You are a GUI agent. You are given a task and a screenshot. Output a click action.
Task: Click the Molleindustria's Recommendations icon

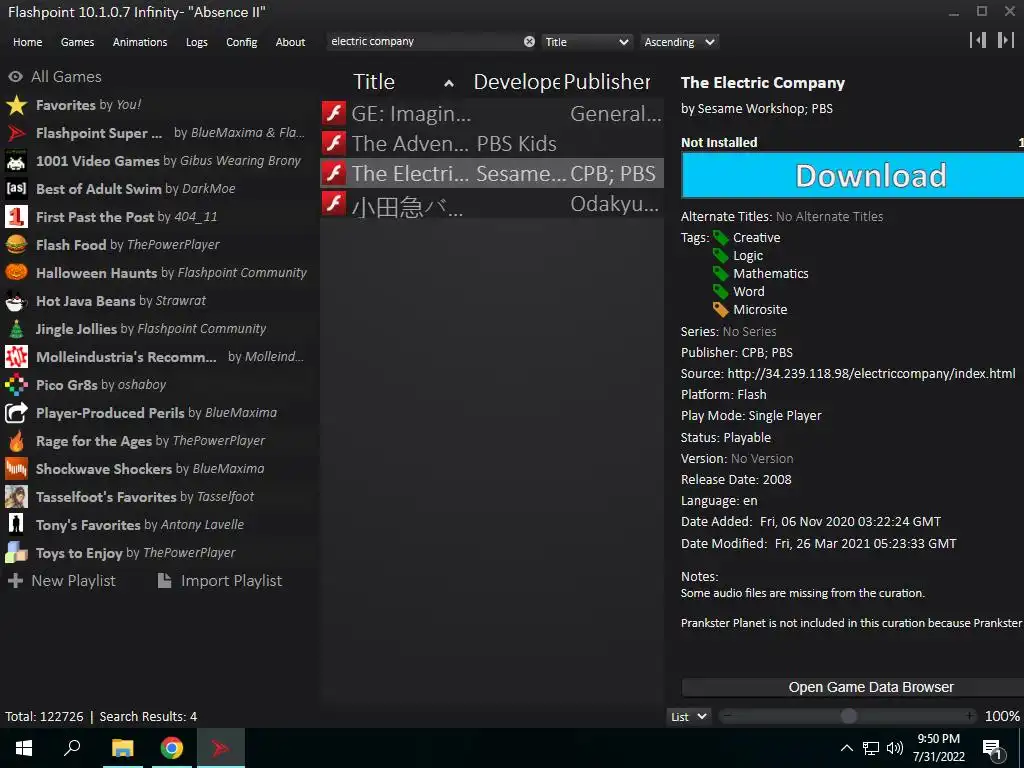pyautogui.click(x=16, y=357)
